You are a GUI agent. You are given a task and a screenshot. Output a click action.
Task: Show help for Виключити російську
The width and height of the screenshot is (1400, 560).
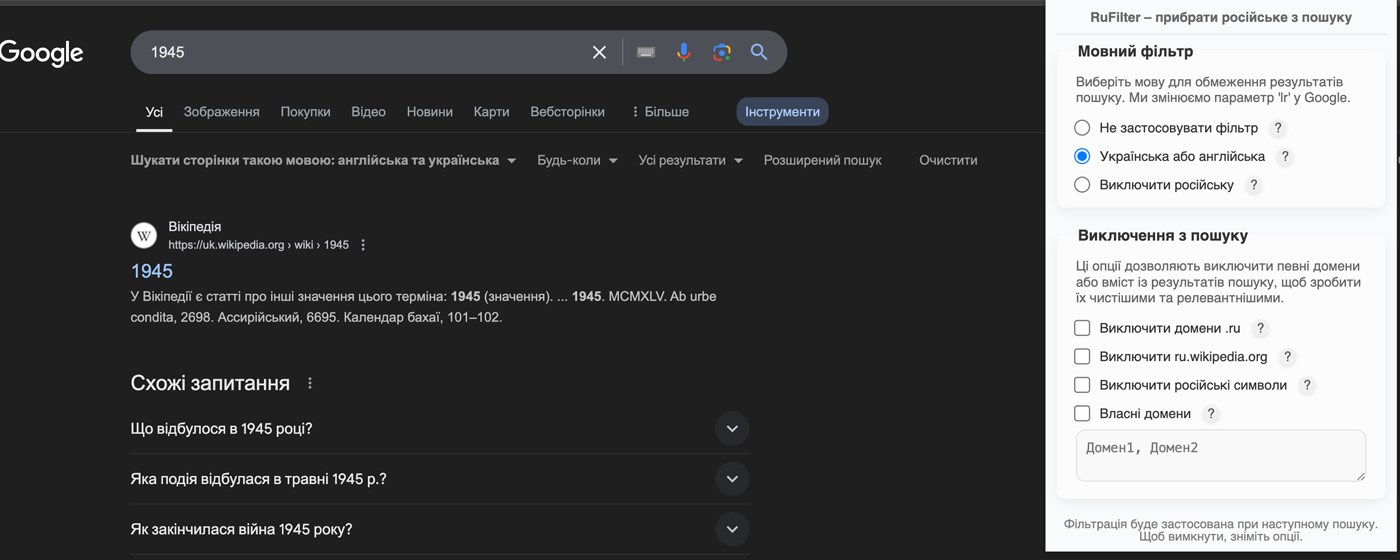[x=1253, y=185]
